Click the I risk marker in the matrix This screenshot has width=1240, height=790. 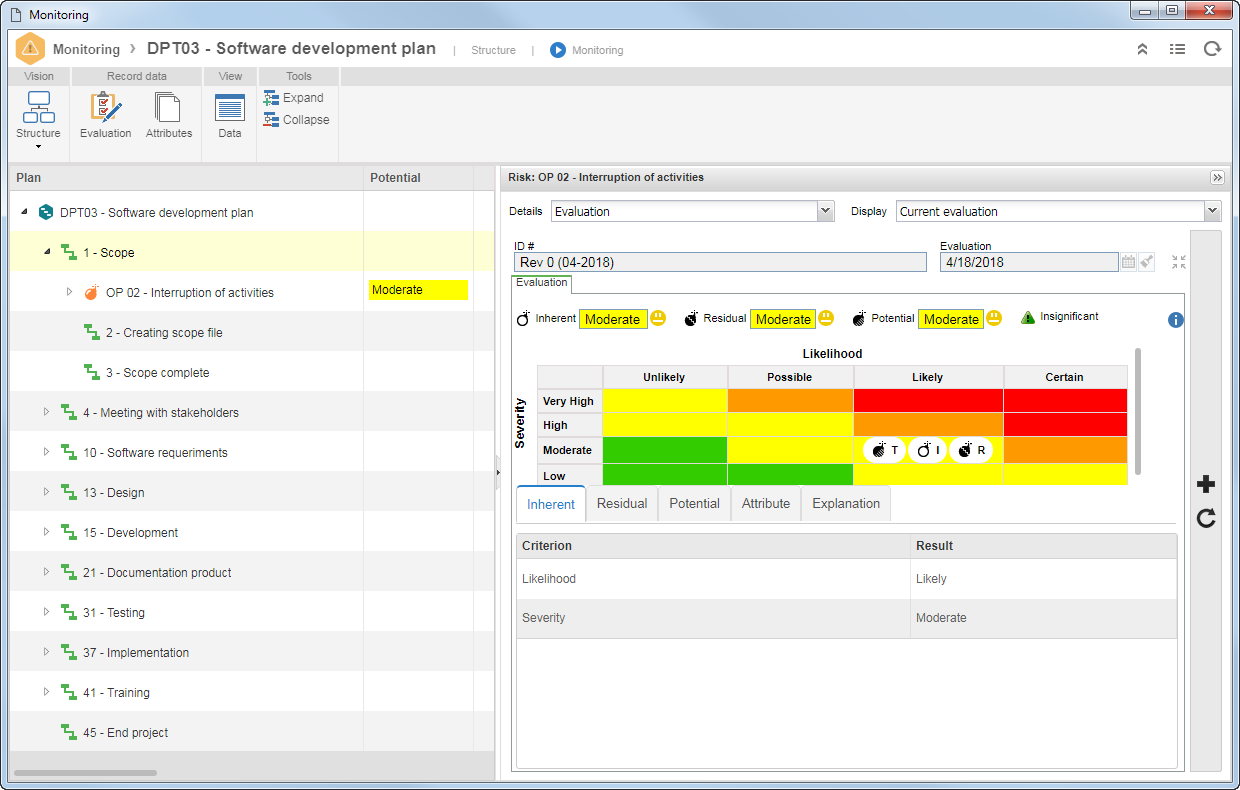click(x=927, y=450)
